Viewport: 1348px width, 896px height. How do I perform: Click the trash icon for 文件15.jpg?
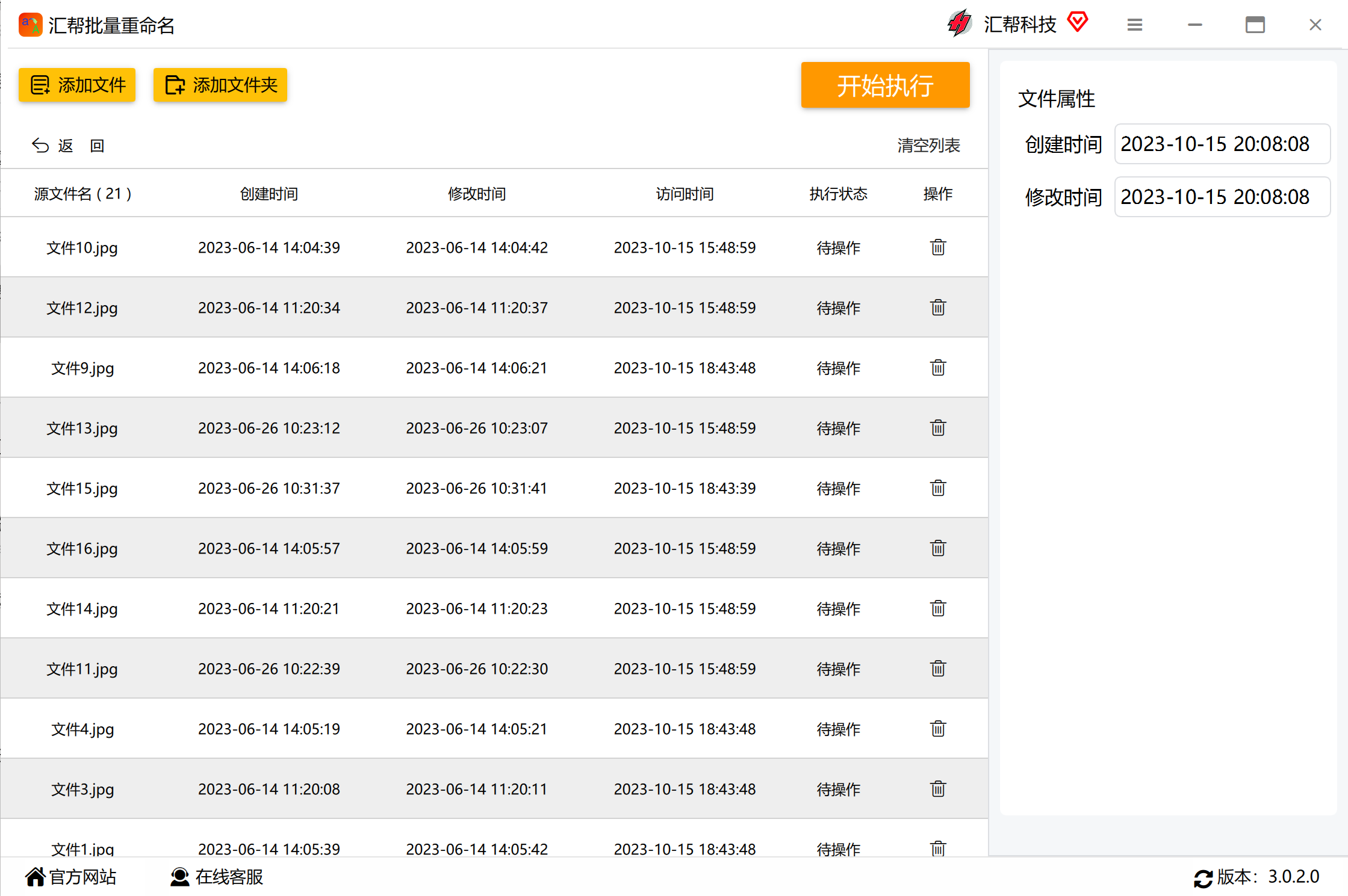coord(937,488)
